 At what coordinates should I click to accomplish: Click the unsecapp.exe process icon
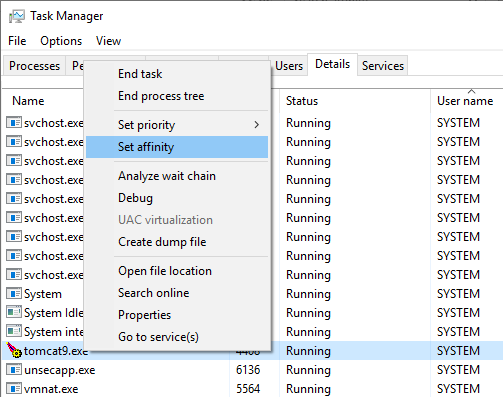(x=14, y=370)
